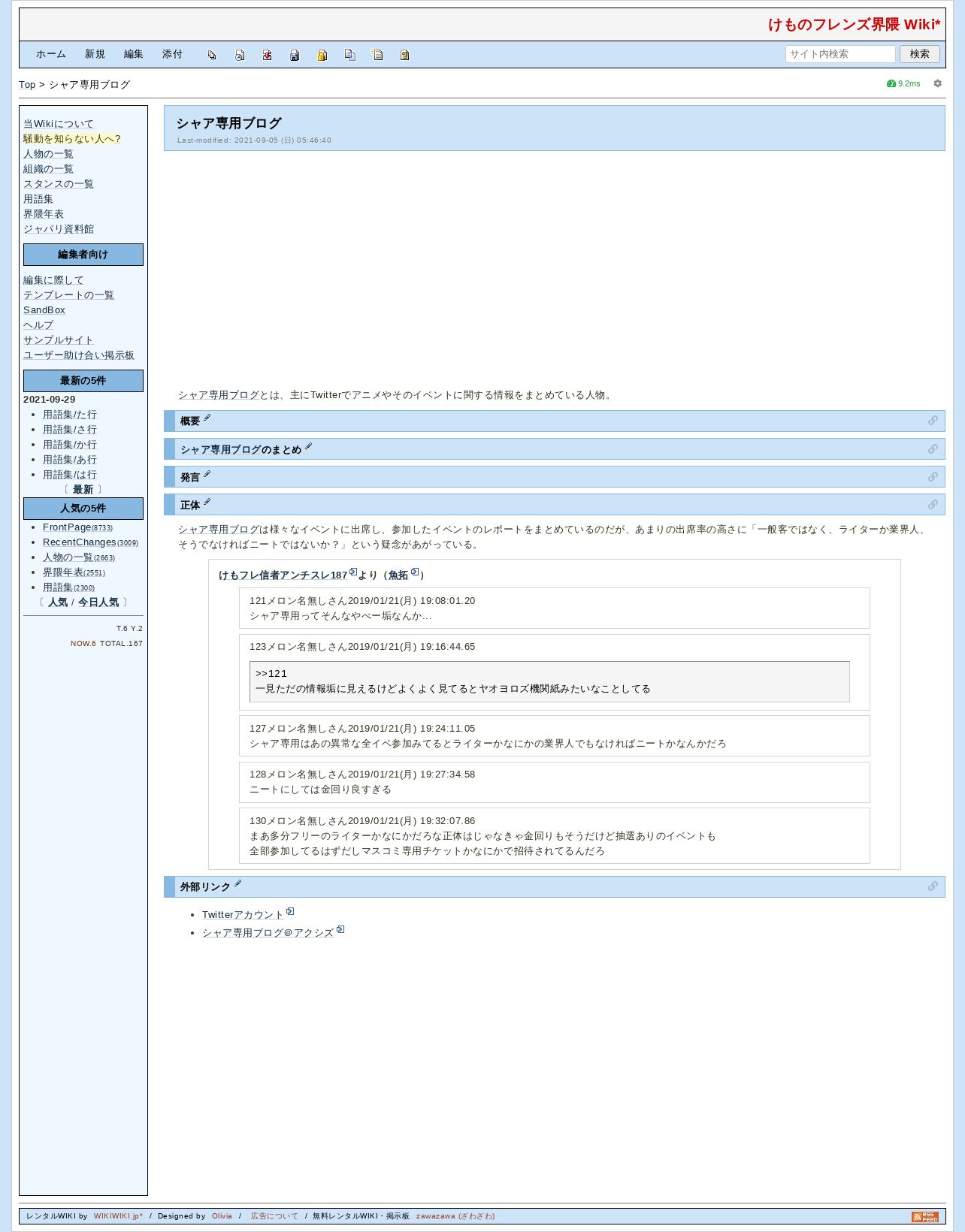Open シャア専用ブログ＠アクシズ link

click(x=268, y=933)
